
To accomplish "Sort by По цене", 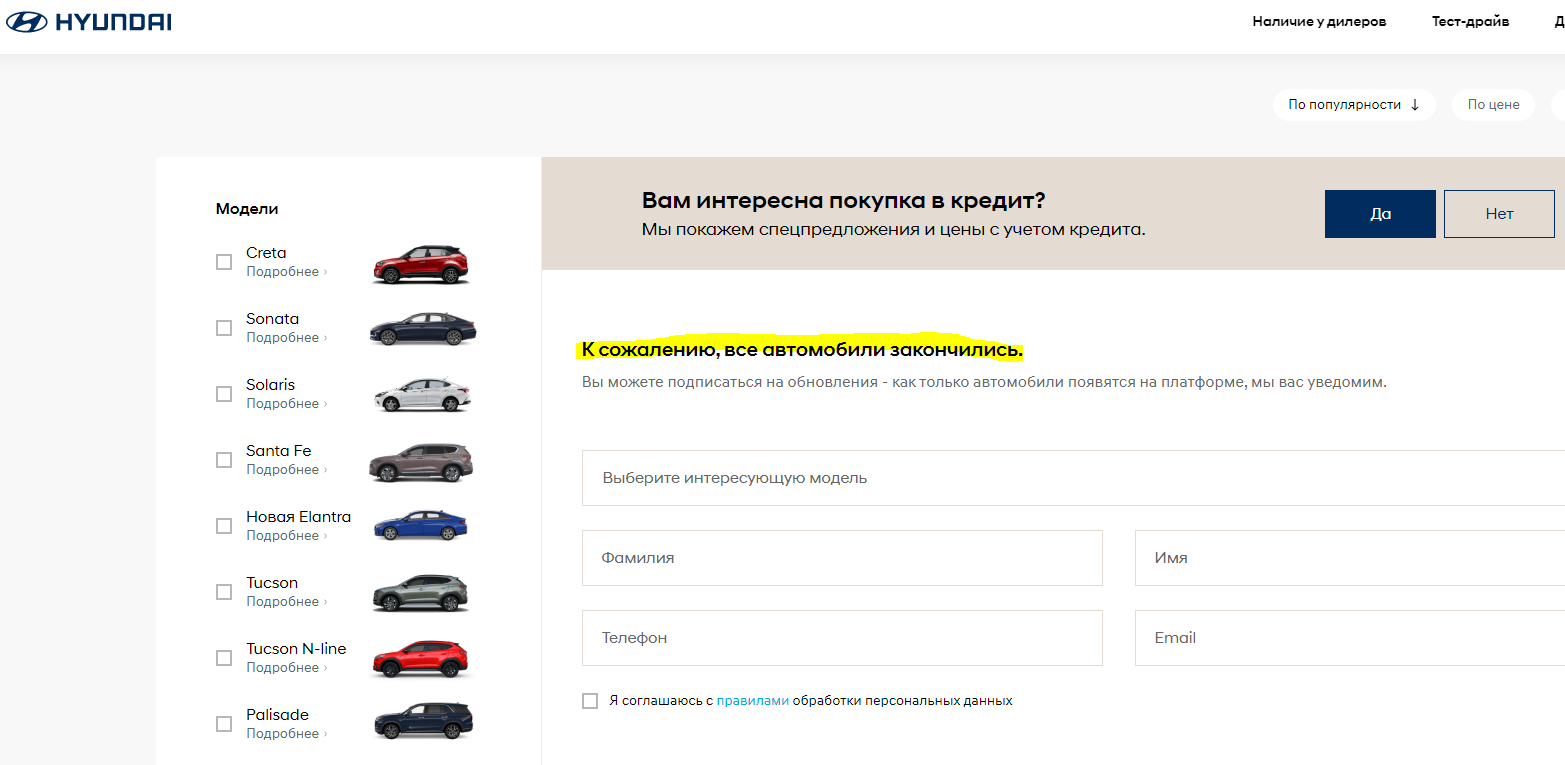I will [1493, 105].
